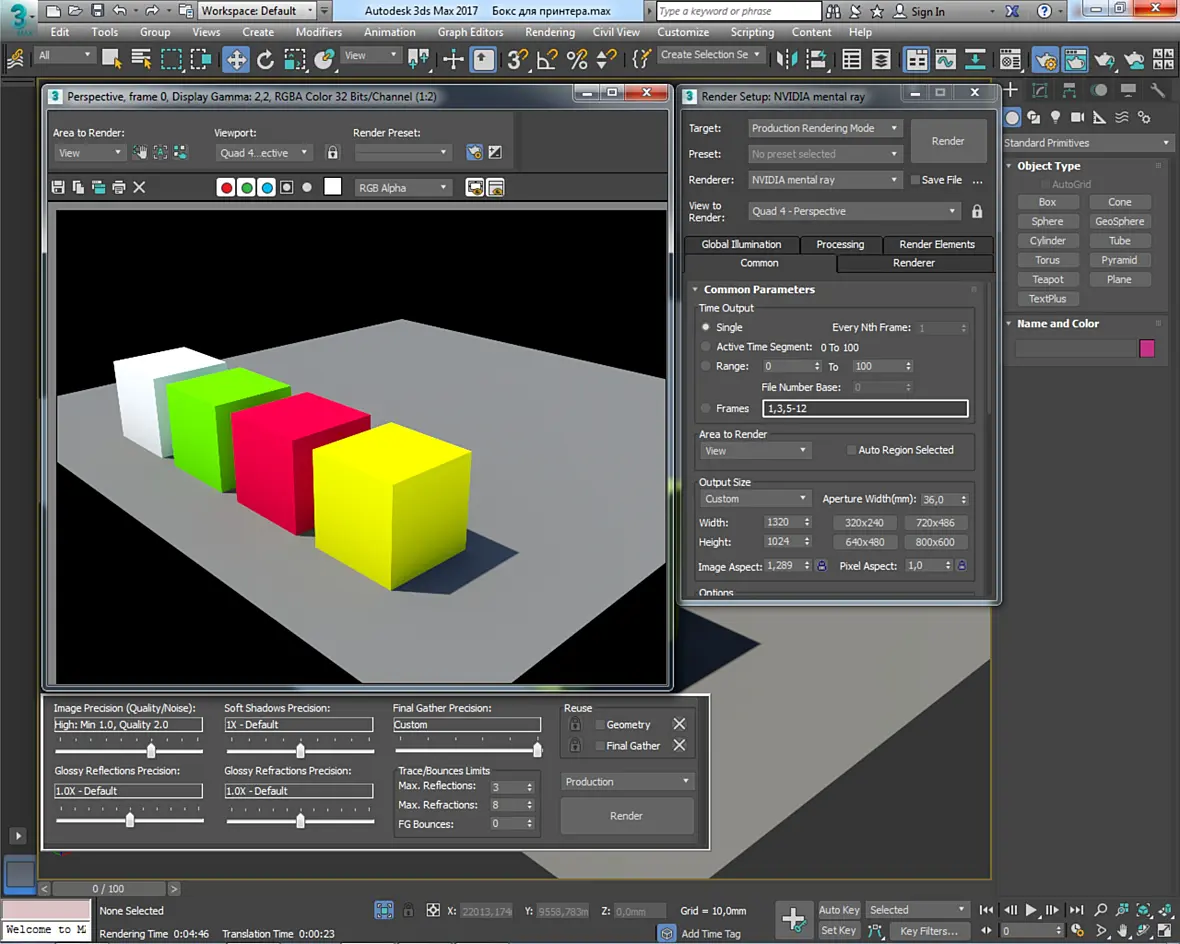Image resolution: width=1180 pixels, height=944 pixels.
Task: Select the Move transform tool
Action: [x=236, y=59]
